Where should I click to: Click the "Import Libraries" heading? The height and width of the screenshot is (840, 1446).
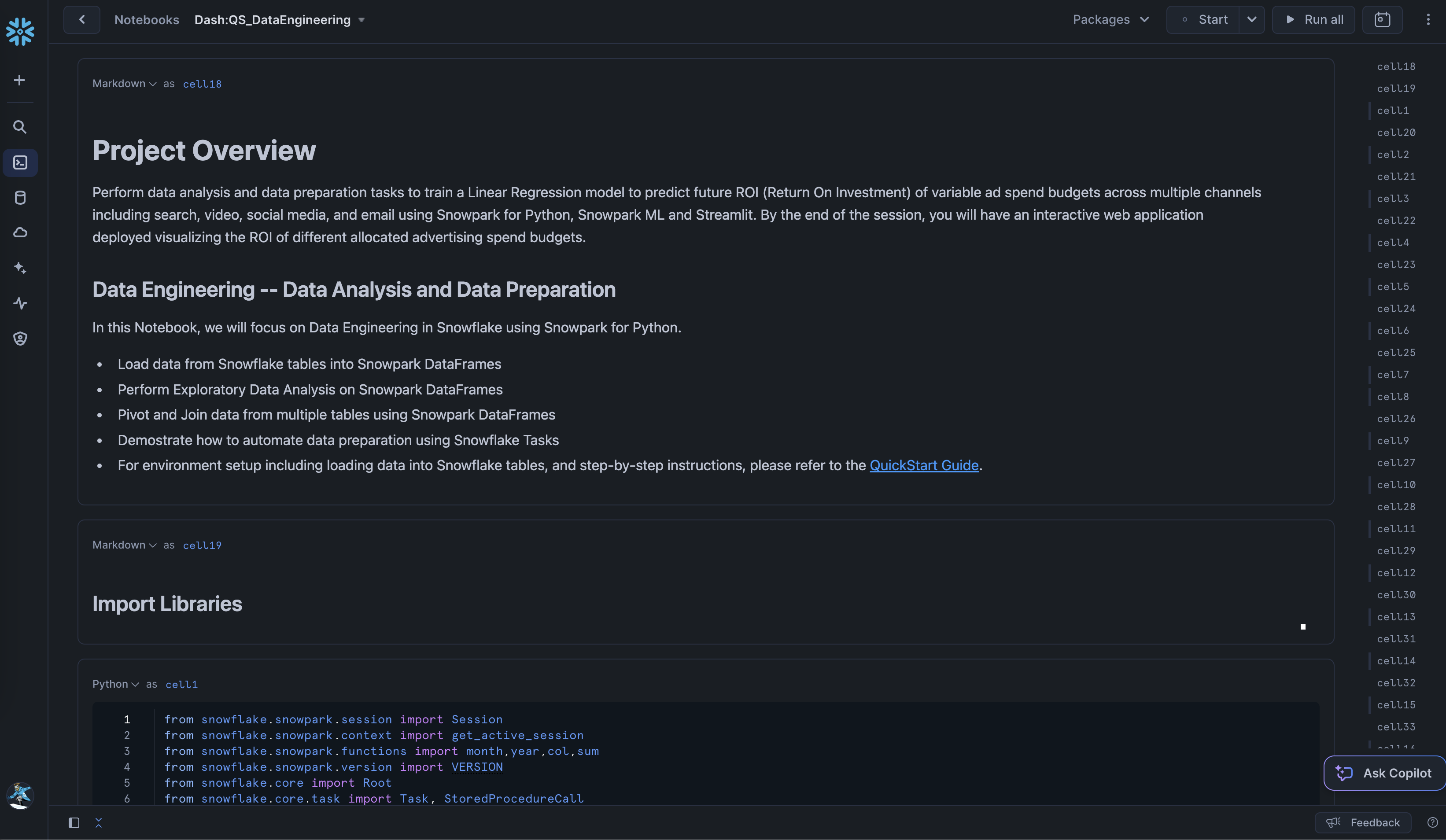pos(167,604)
